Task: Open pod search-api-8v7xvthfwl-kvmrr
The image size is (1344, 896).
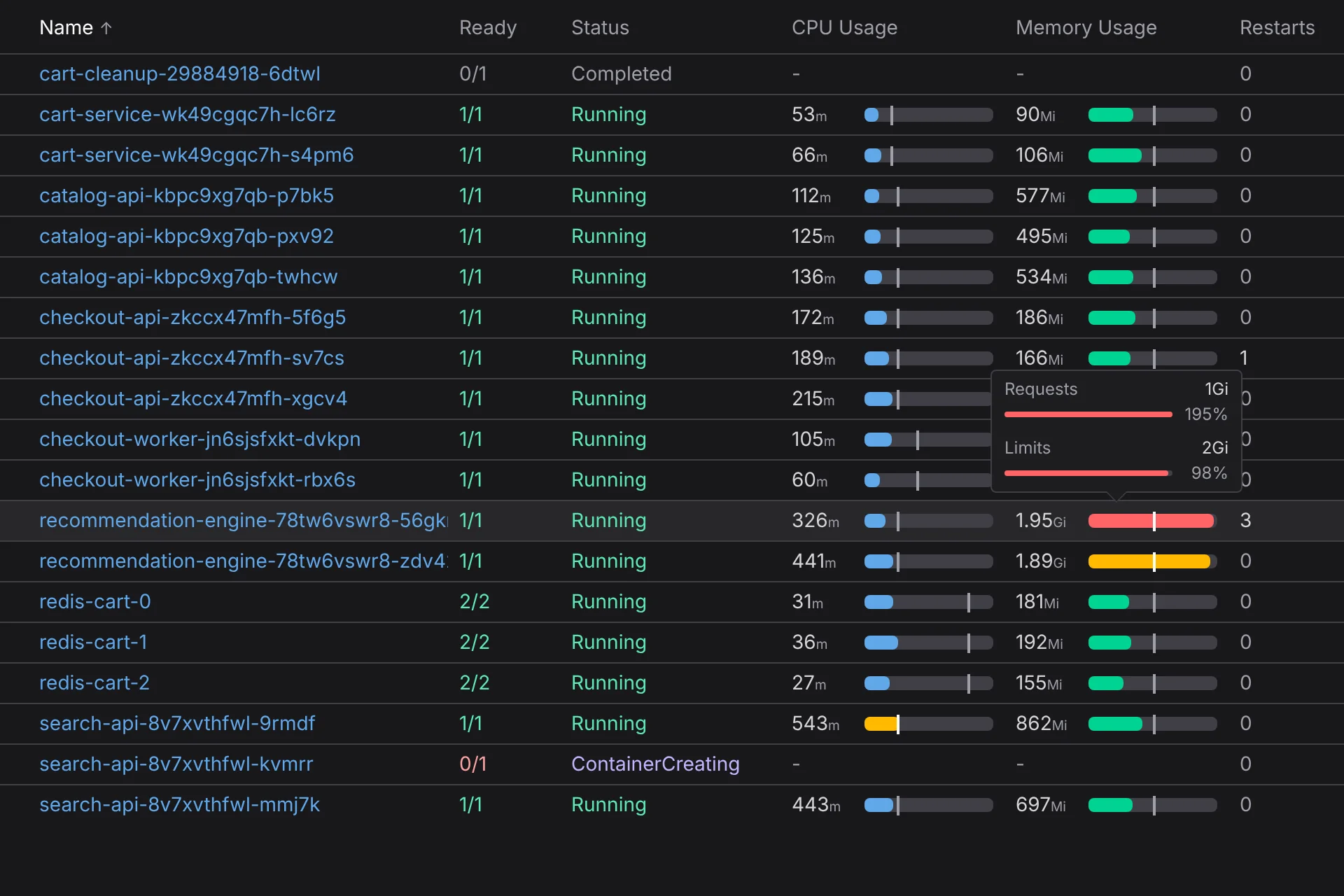Action: click(x=176, y=764)
